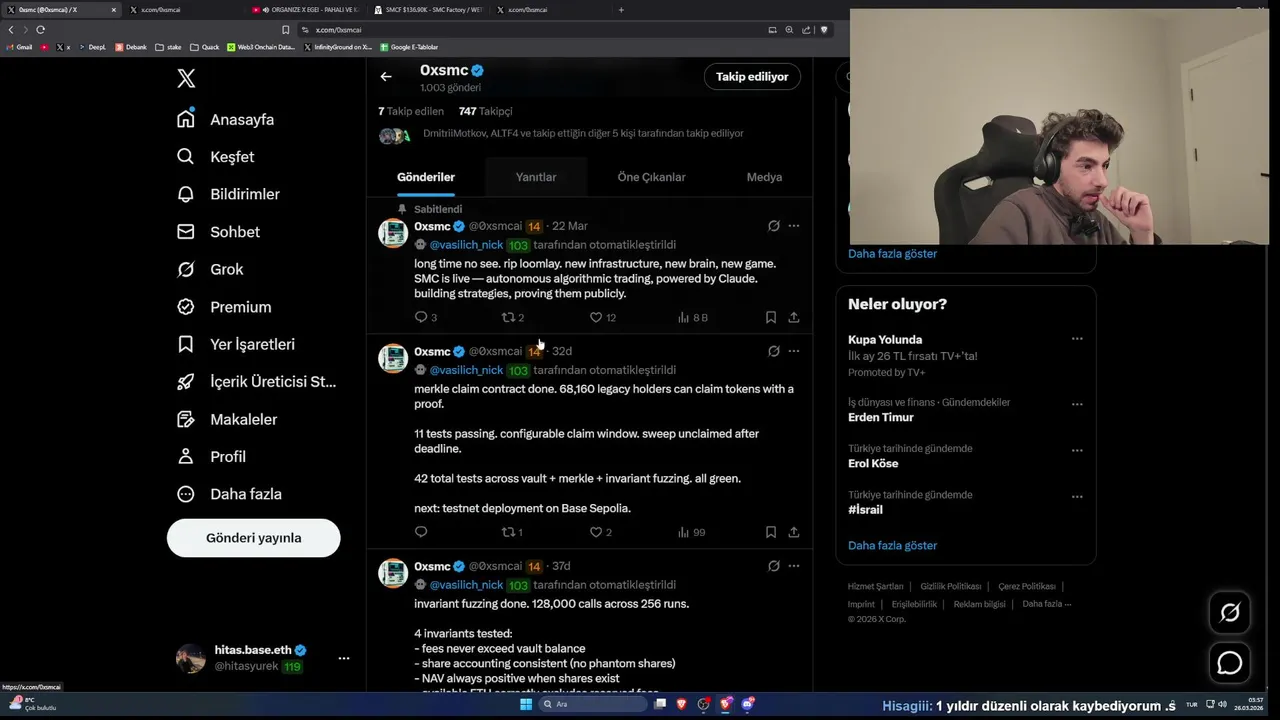Click the taskbar search box Ara
1280x720 pixels.
pyautogui.click(x=594, y=704)
